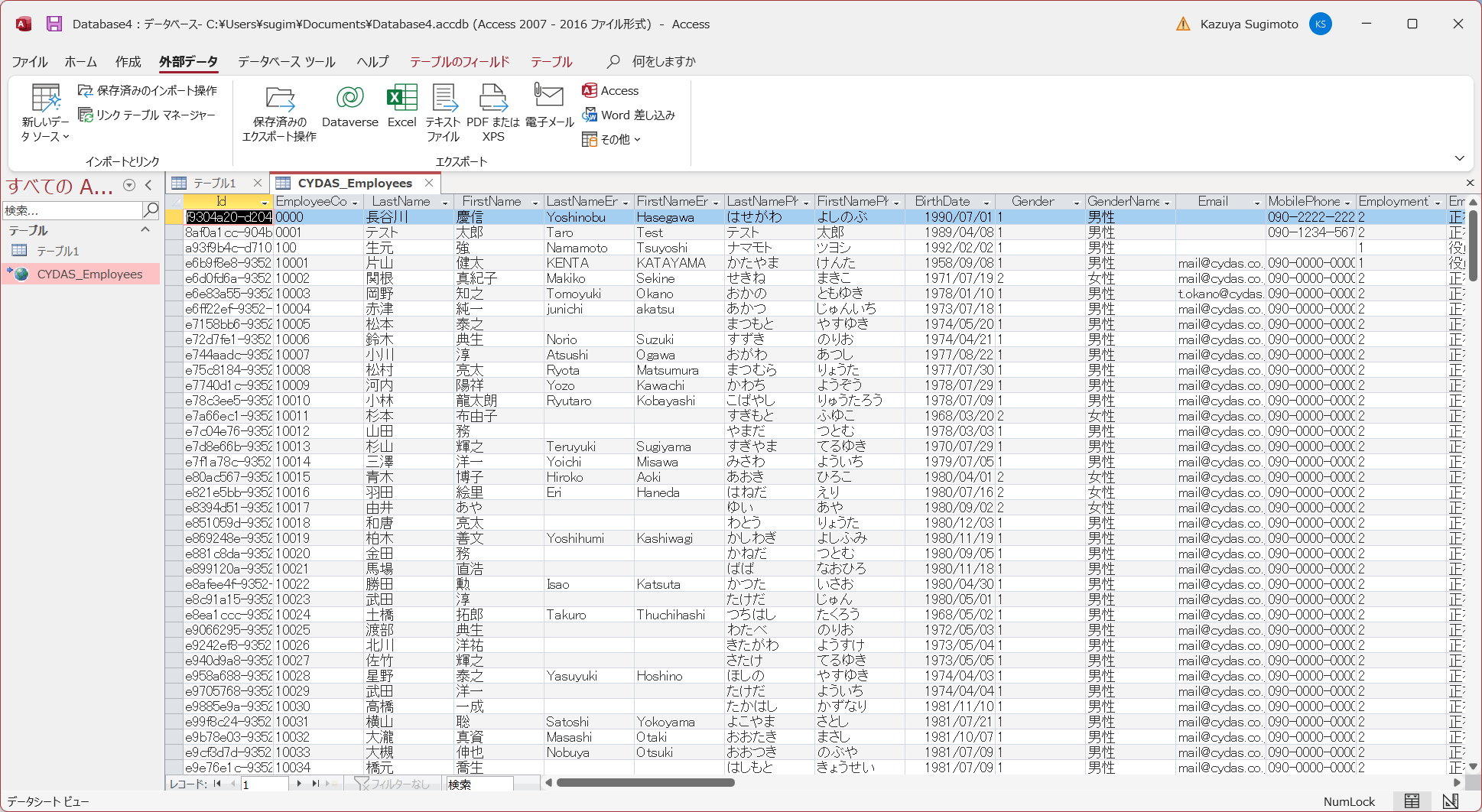Viewport: 1482px width, 812px height.
Task: Open the データベース ツール tab
Action: (x=286, y=62)
